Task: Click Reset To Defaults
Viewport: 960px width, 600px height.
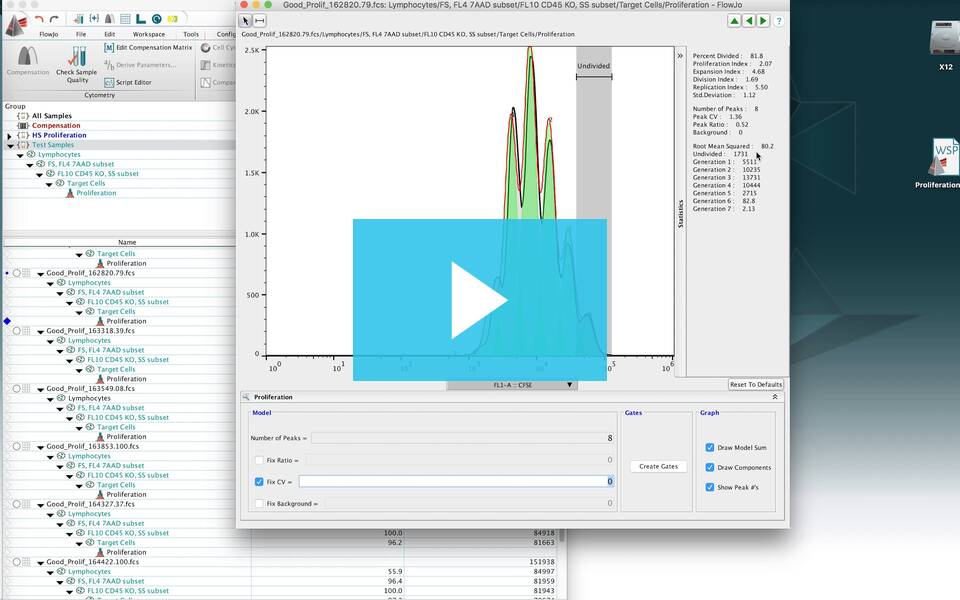Action: 756,384
